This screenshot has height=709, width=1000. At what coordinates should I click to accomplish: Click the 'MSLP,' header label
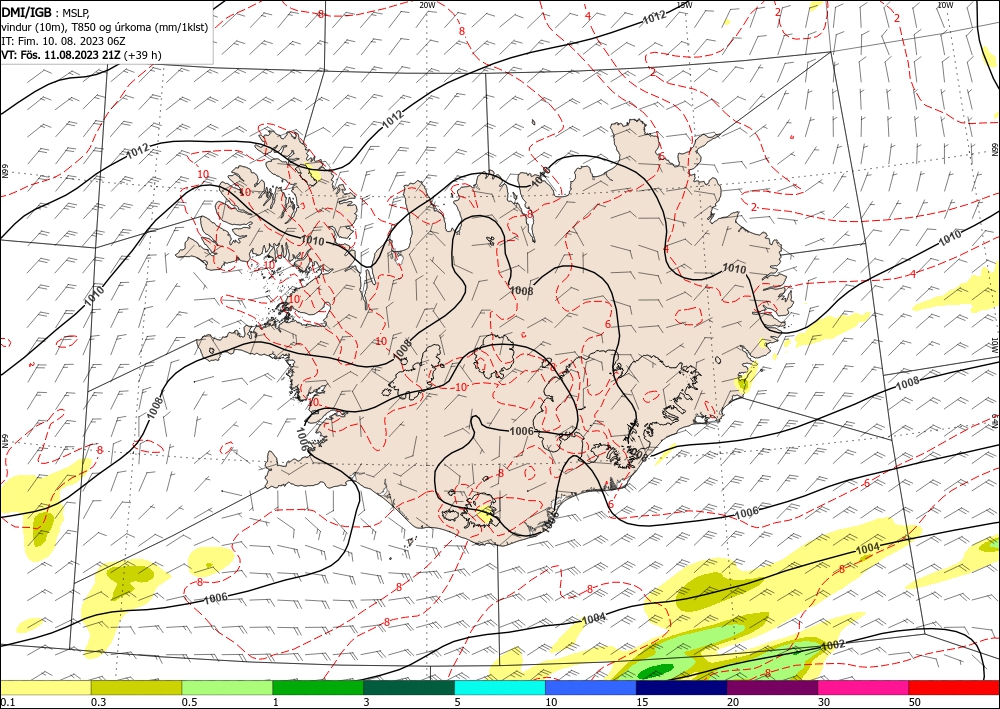76,13
